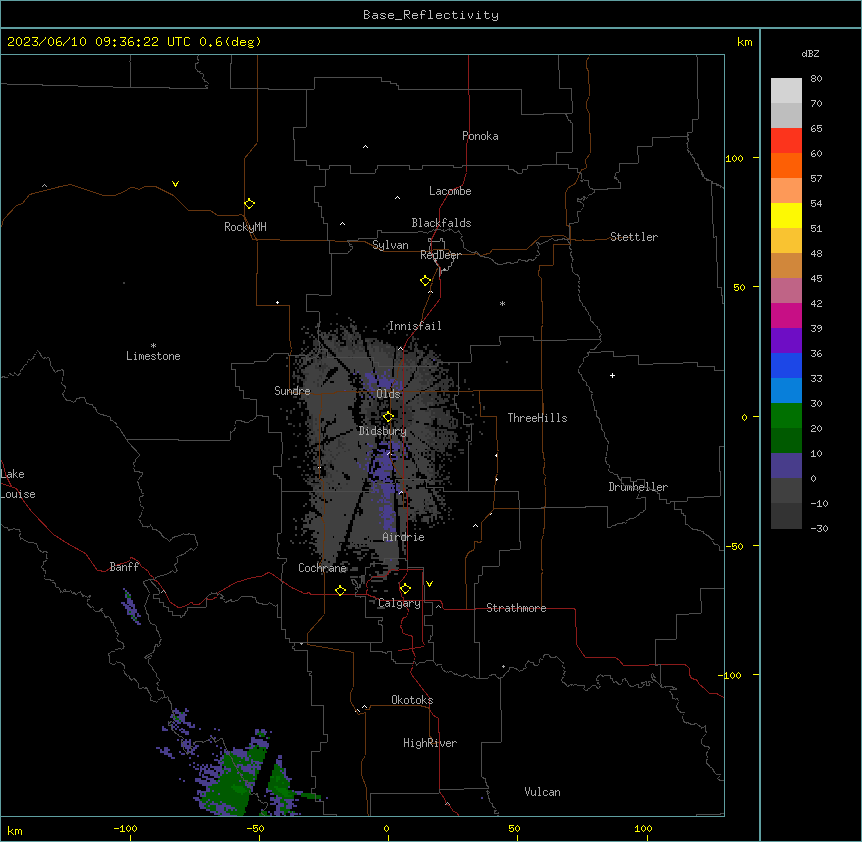Select the yellow diamond marker above the Calgary label

pyautogui.click(x=405, y=589)
